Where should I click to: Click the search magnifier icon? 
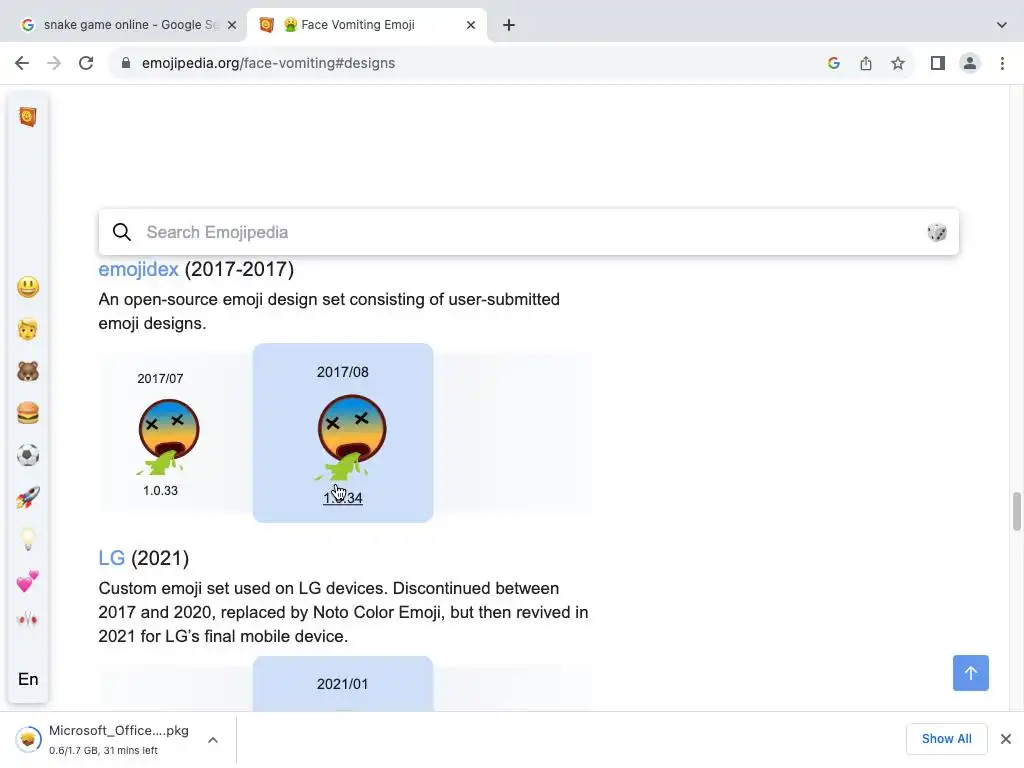point(121,232)
